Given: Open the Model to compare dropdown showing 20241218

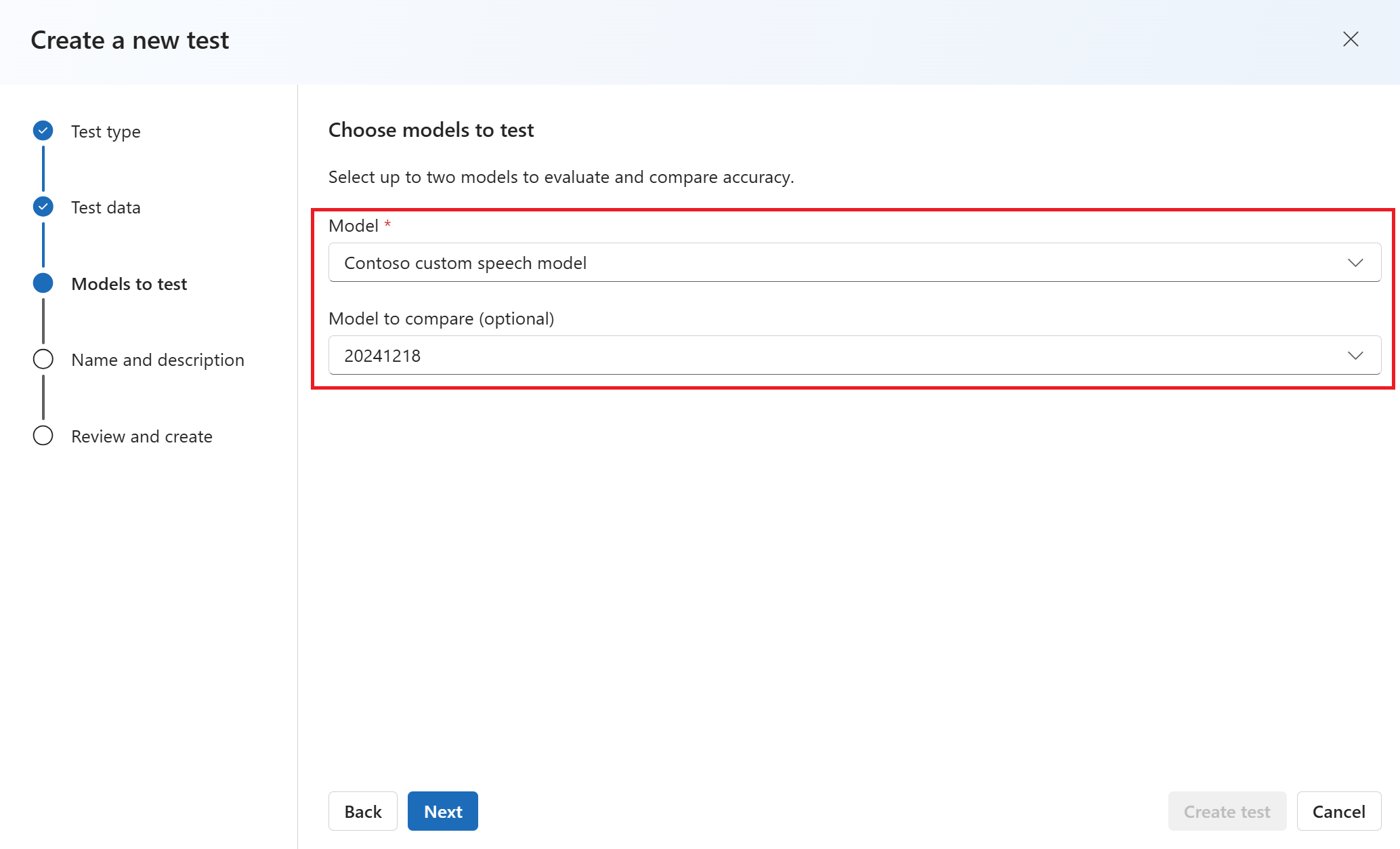Looking at the screenshot, I should 855,355.
